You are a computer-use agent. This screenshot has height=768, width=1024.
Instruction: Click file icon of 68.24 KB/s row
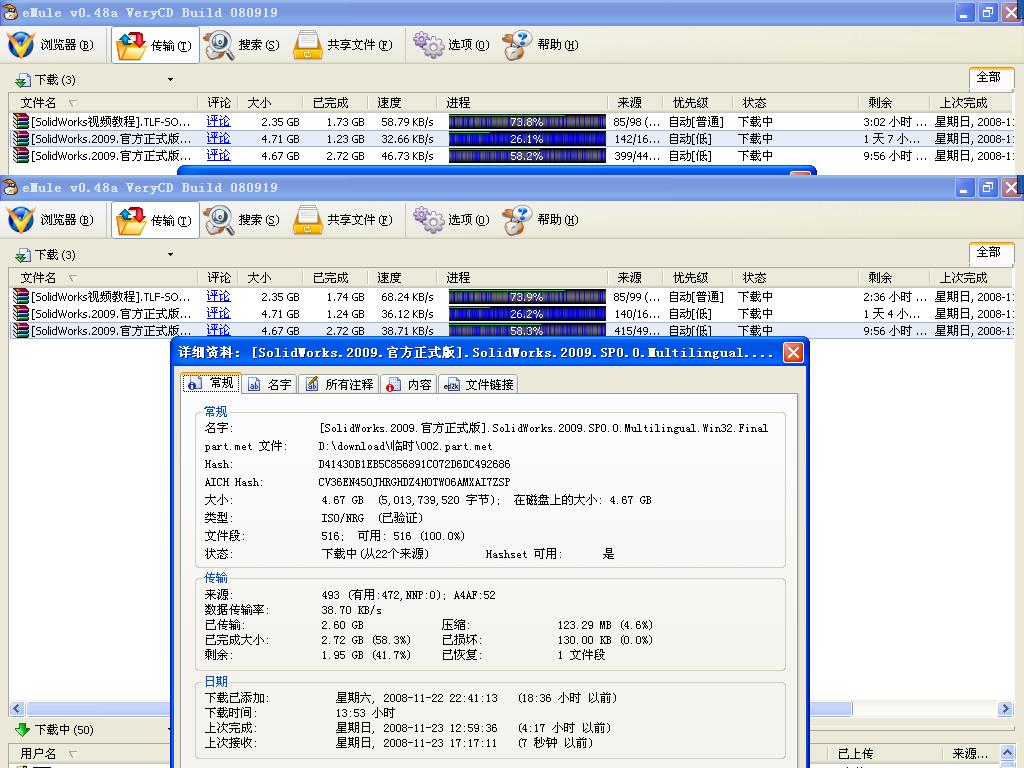[x=21, y=296]
